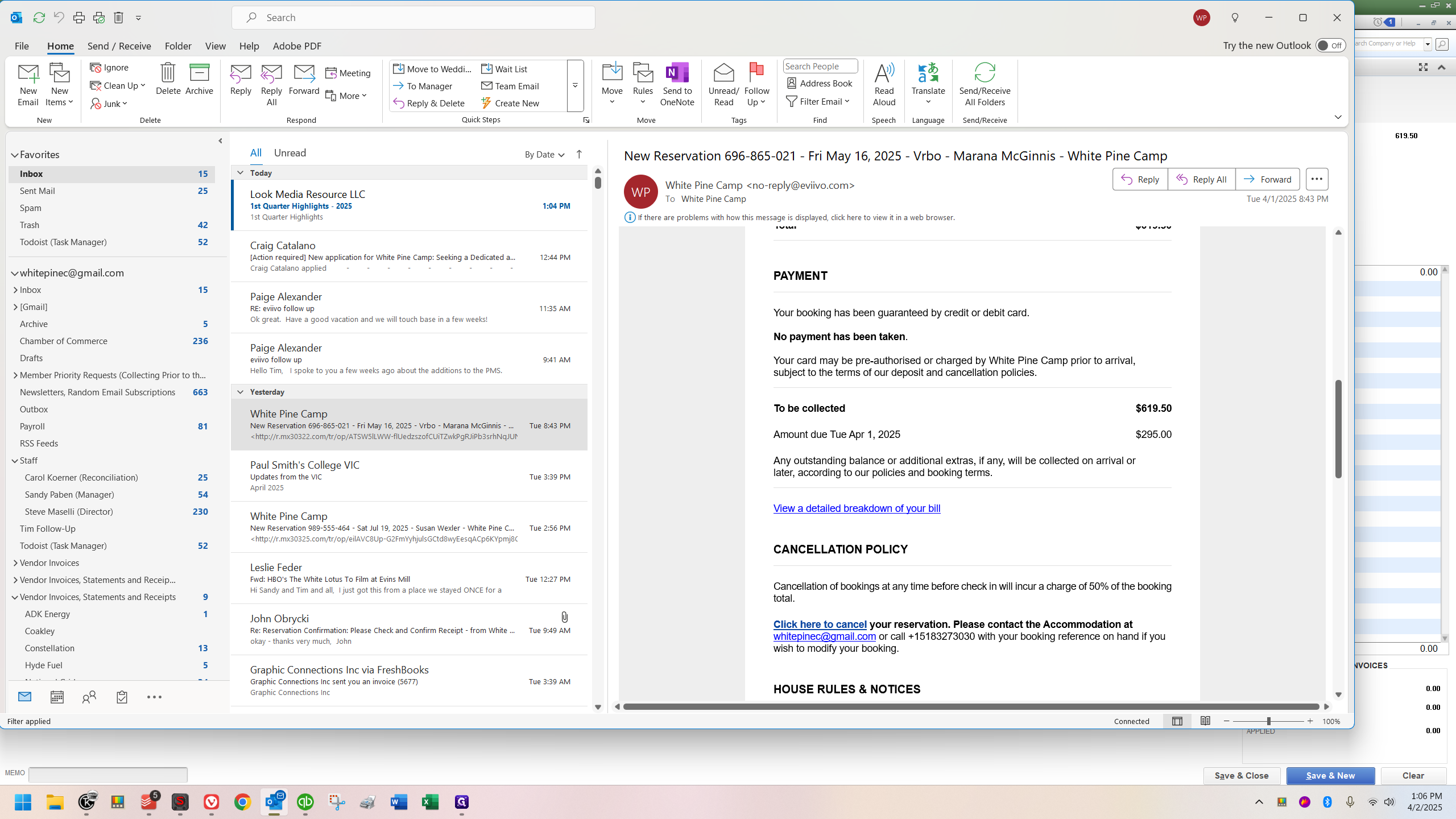The height and width of the screenshot is (819, 1456).
Task: Reply with a Meeting
Action: pos(348,73)
